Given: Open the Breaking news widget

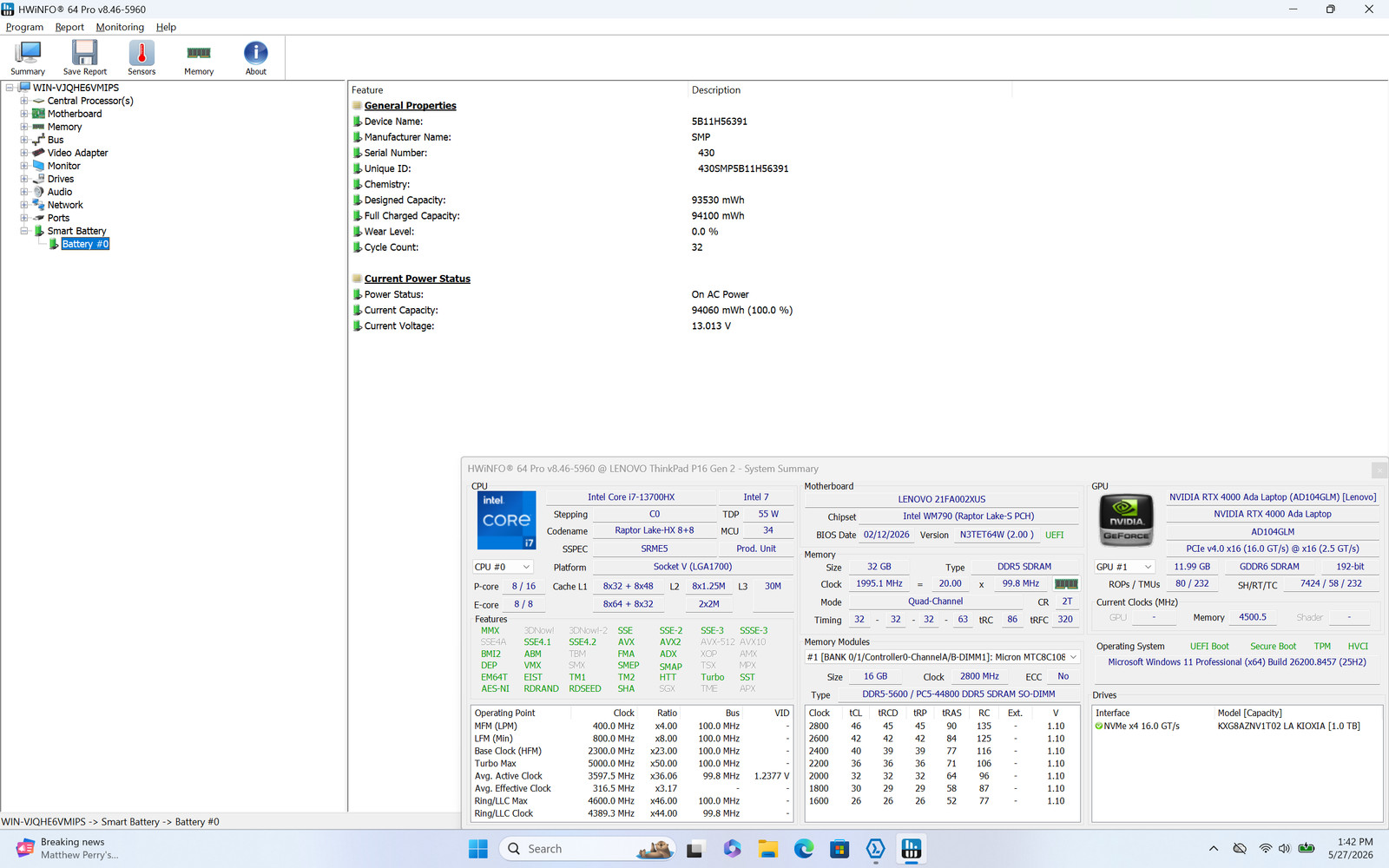Looking at the screenshot, I should pos(68,849).
